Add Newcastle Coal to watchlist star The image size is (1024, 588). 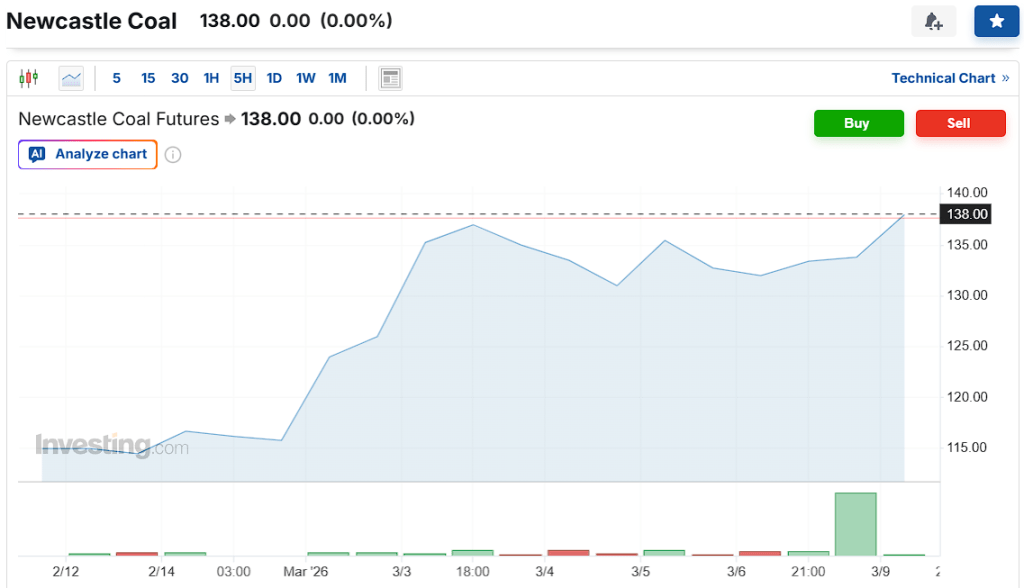[996, 21]
